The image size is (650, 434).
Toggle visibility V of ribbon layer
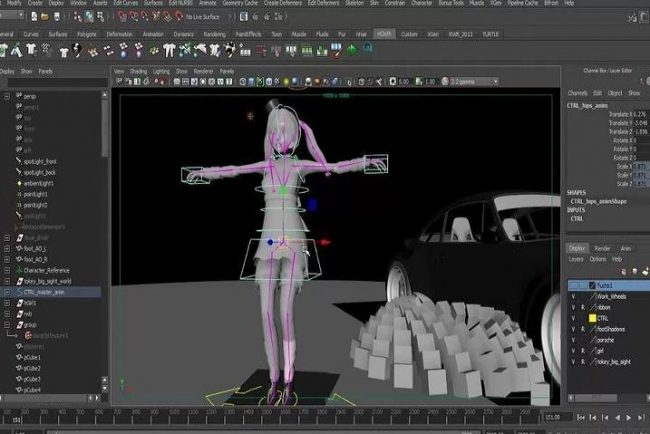point(573,308)
